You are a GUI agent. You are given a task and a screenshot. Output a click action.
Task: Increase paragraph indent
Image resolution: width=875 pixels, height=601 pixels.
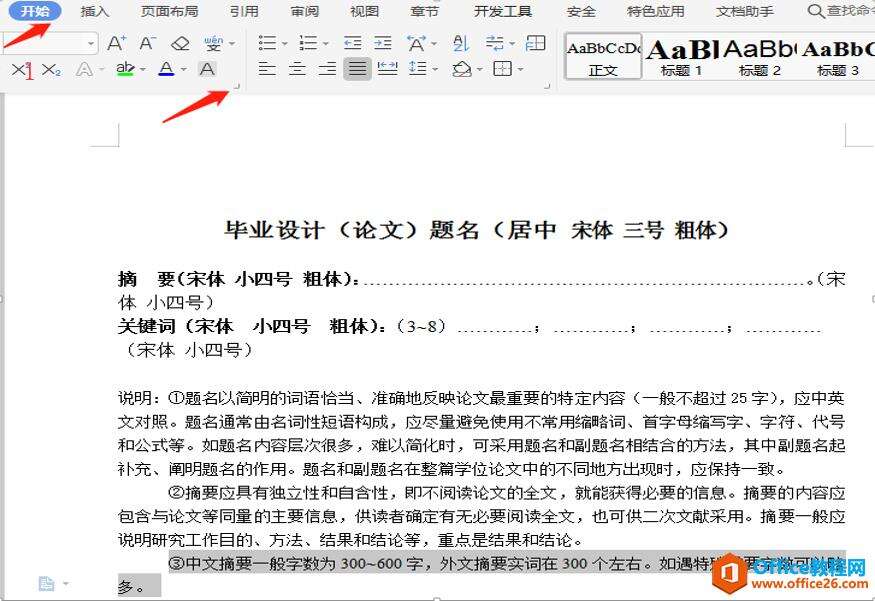click(383, 43)
